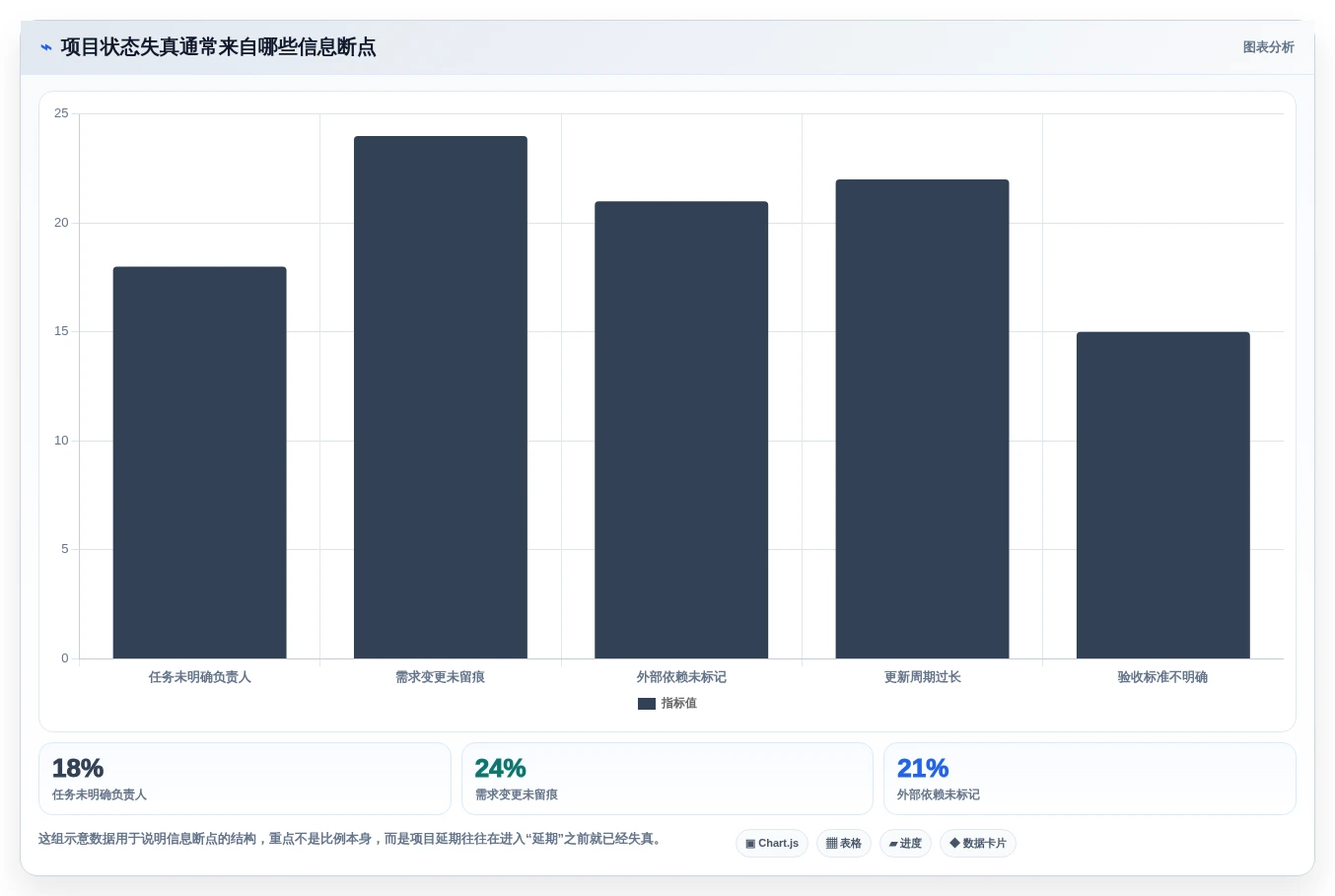Click the 需求变更未留痕 x-axis label
Image resolution: width=1335 pixels, height=896 pixels.
pyautogui.click(x=441, y=677)
